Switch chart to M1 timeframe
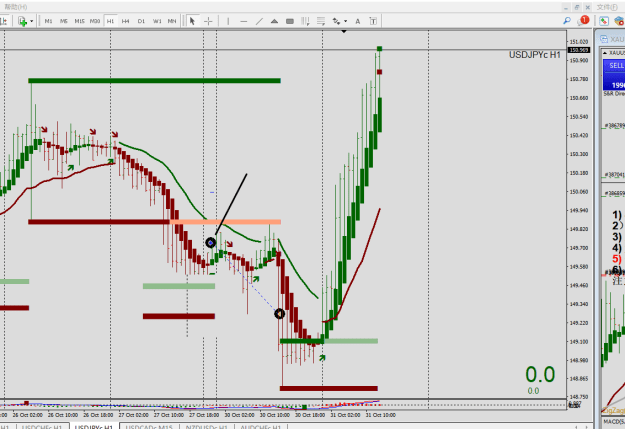This screenshot has width=625, height=429. (x=48, y=21)
